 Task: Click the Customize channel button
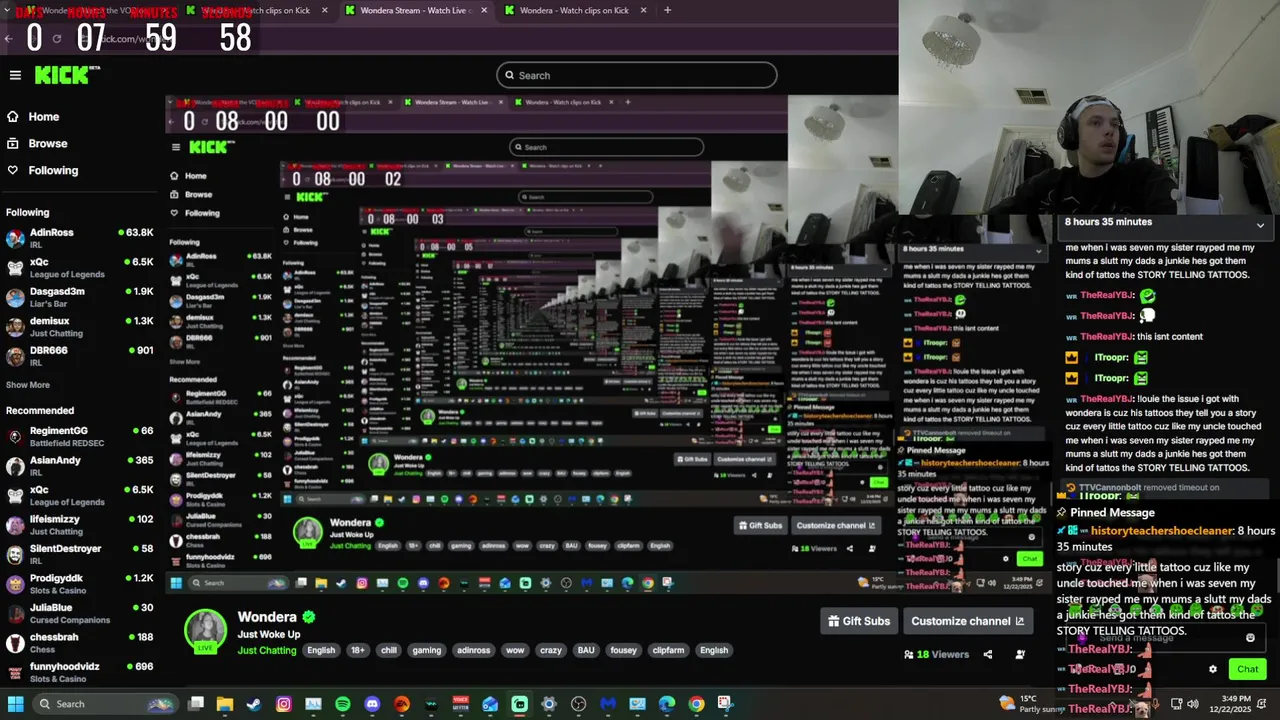click(967, 621)
